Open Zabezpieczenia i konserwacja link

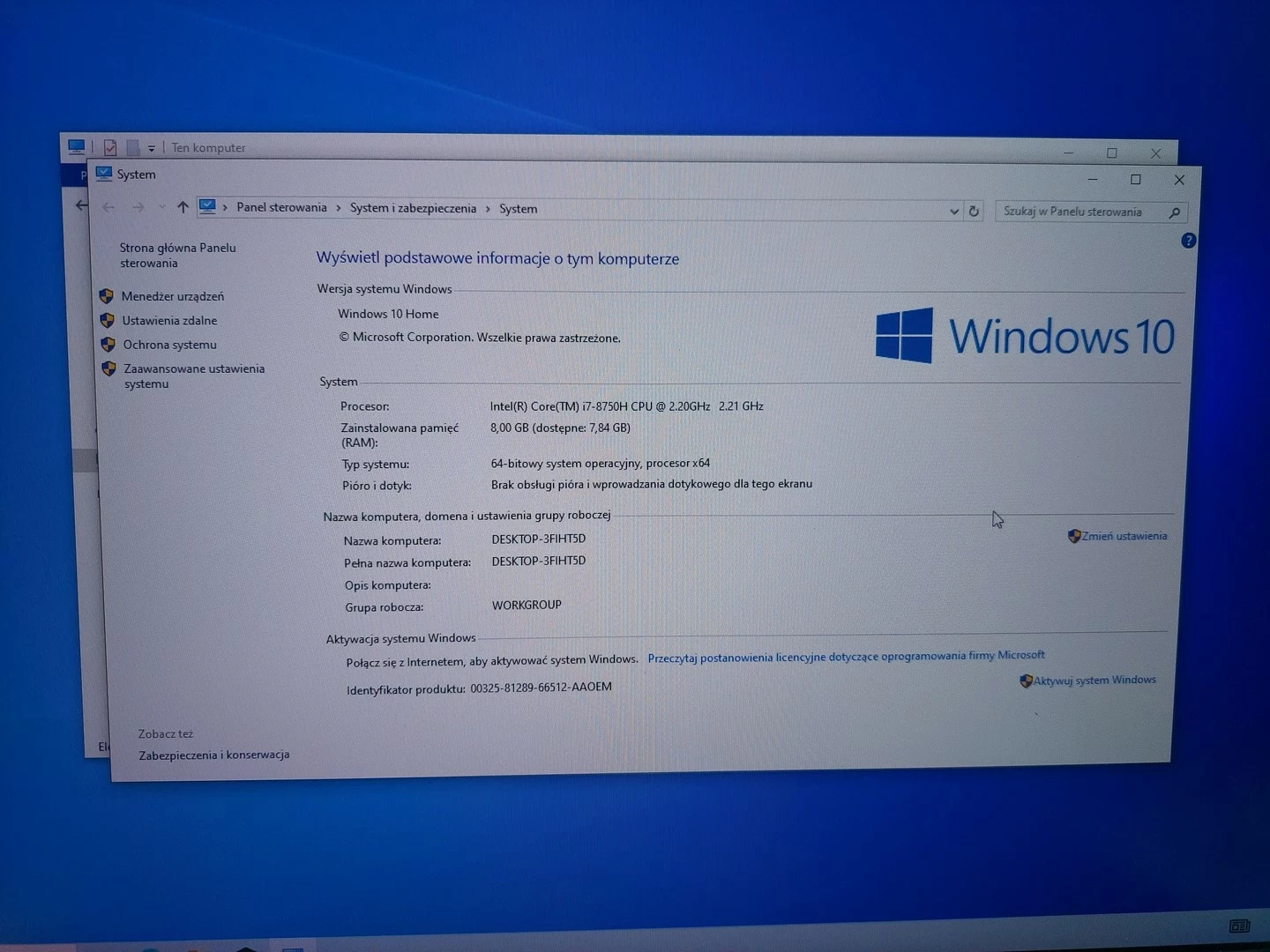point(213,755)
